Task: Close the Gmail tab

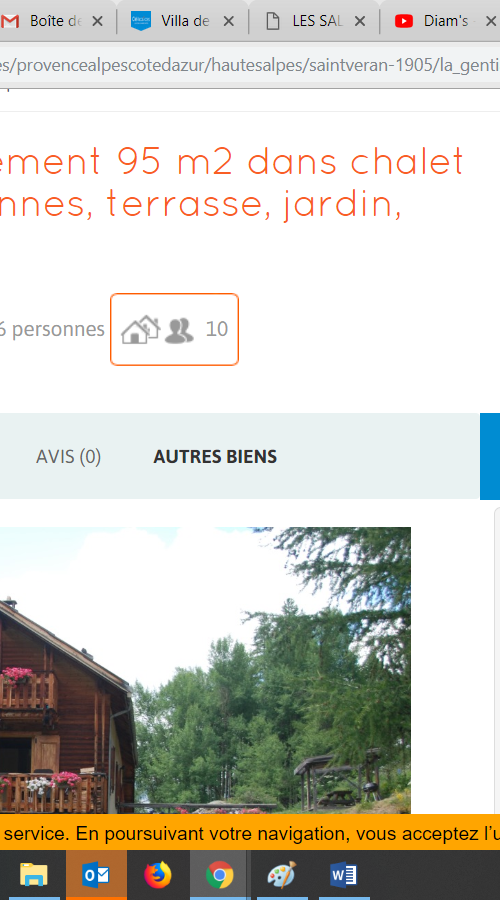Action: [98, 21]
